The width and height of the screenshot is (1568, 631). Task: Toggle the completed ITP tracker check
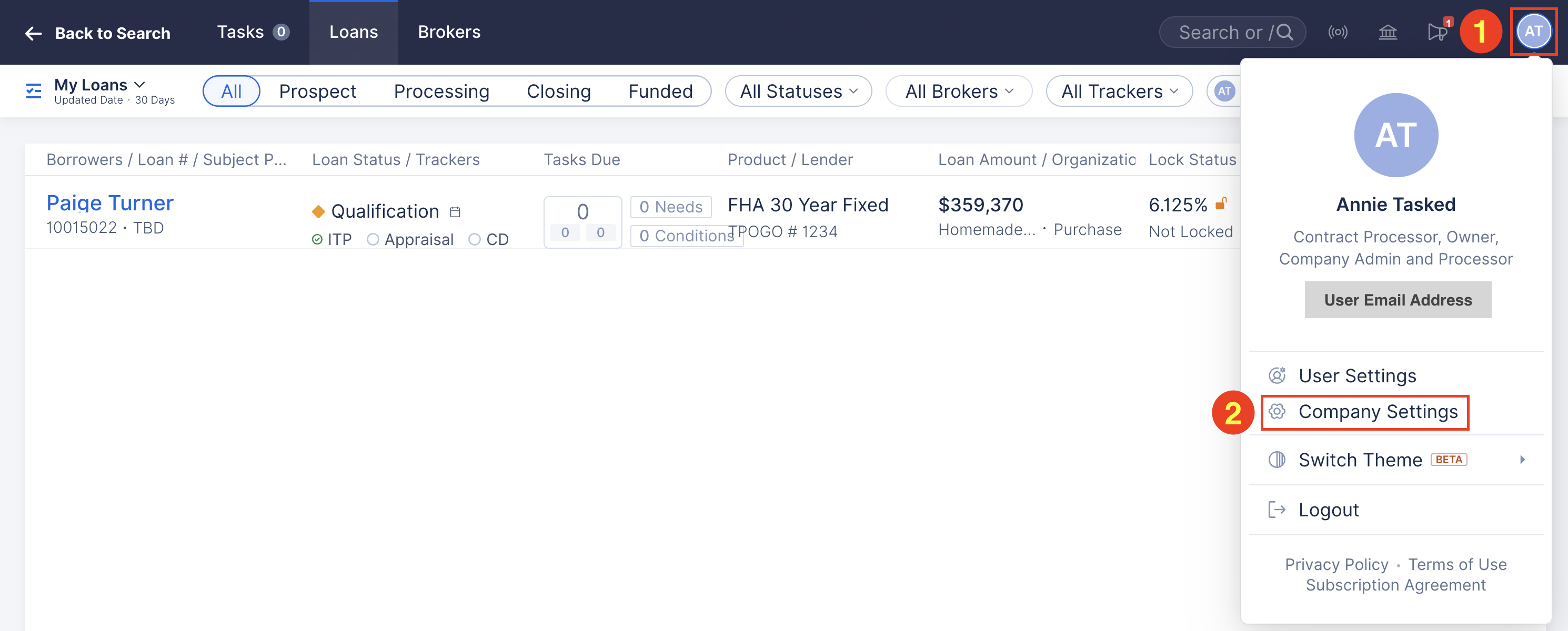[317, 240]
